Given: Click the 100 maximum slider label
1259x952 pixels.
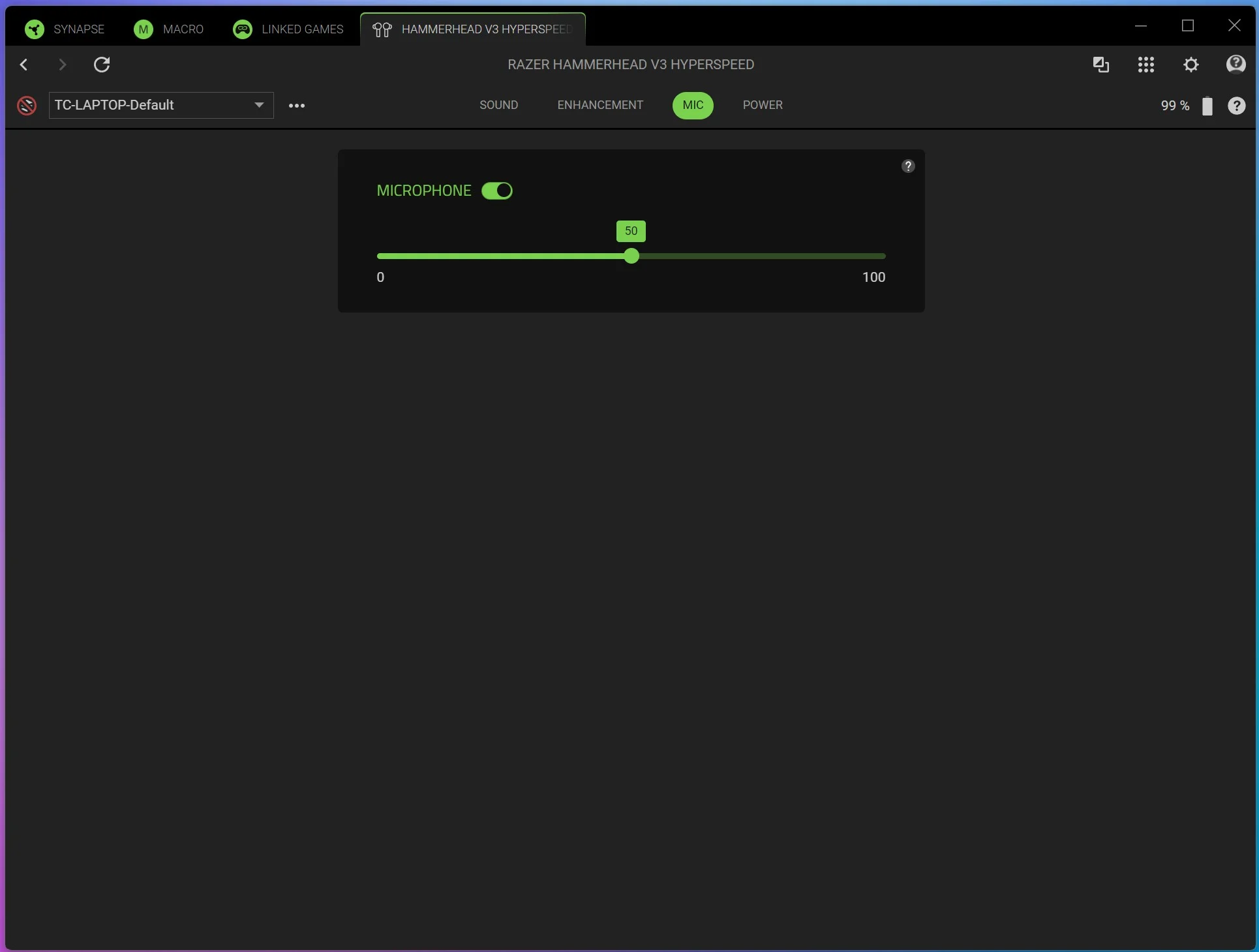Looking at the screenshot, I should [x=874, y=277].
